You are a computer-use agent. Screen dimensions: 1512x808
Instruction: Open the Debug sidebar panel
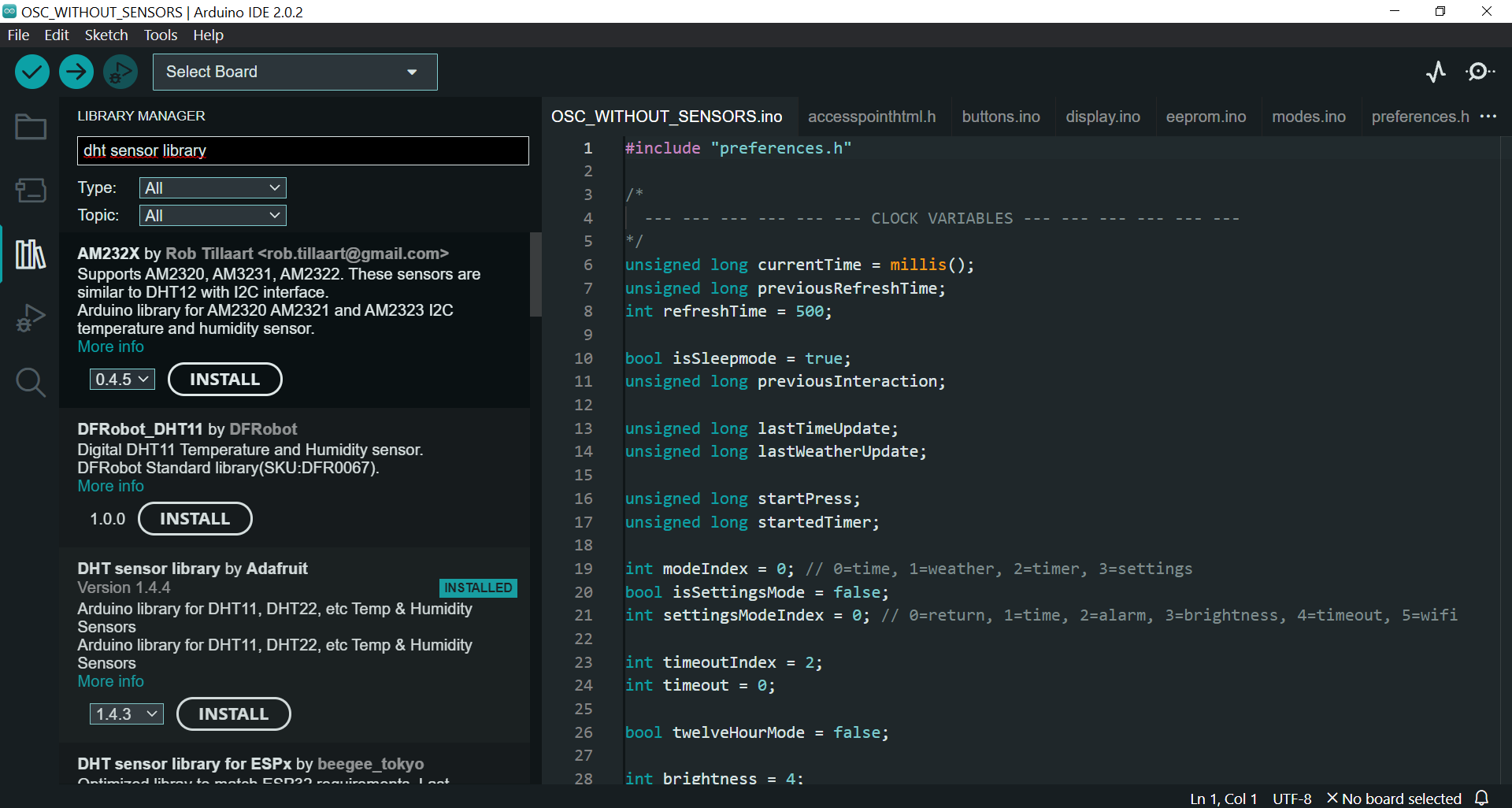click(x=31, y=318)
